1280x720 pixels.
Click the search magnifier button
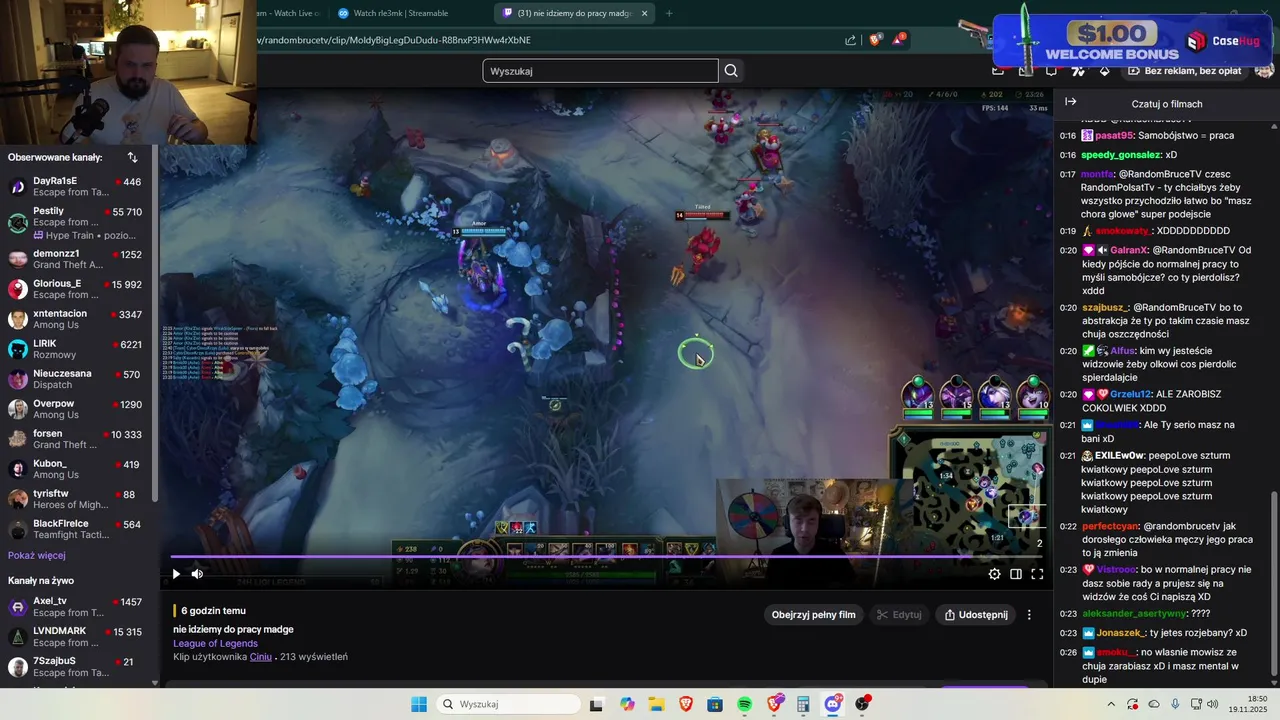click(x=731, y=71)
